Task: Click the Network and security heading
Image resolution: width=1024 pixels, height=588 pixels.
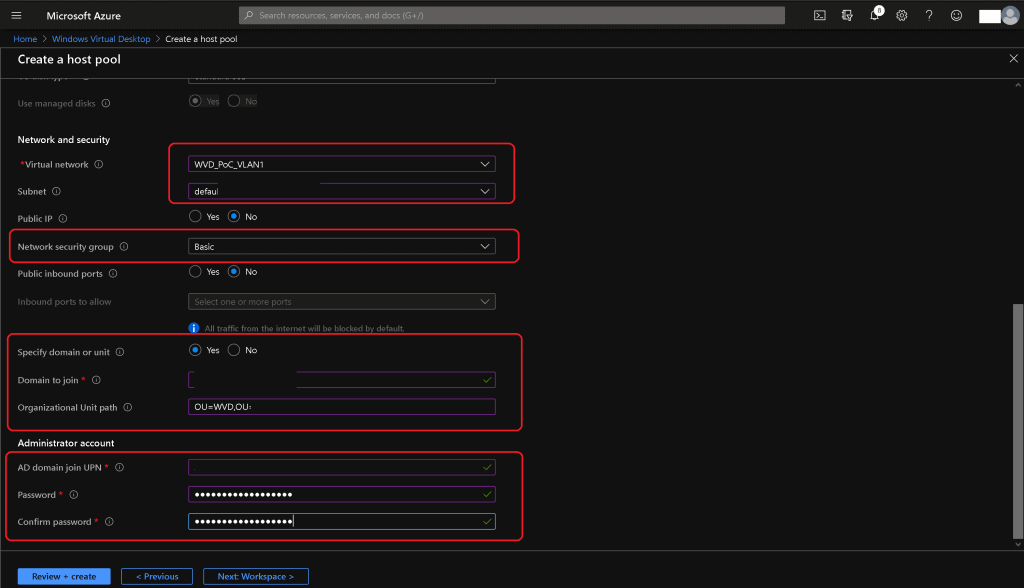Action: coord(64,140)
